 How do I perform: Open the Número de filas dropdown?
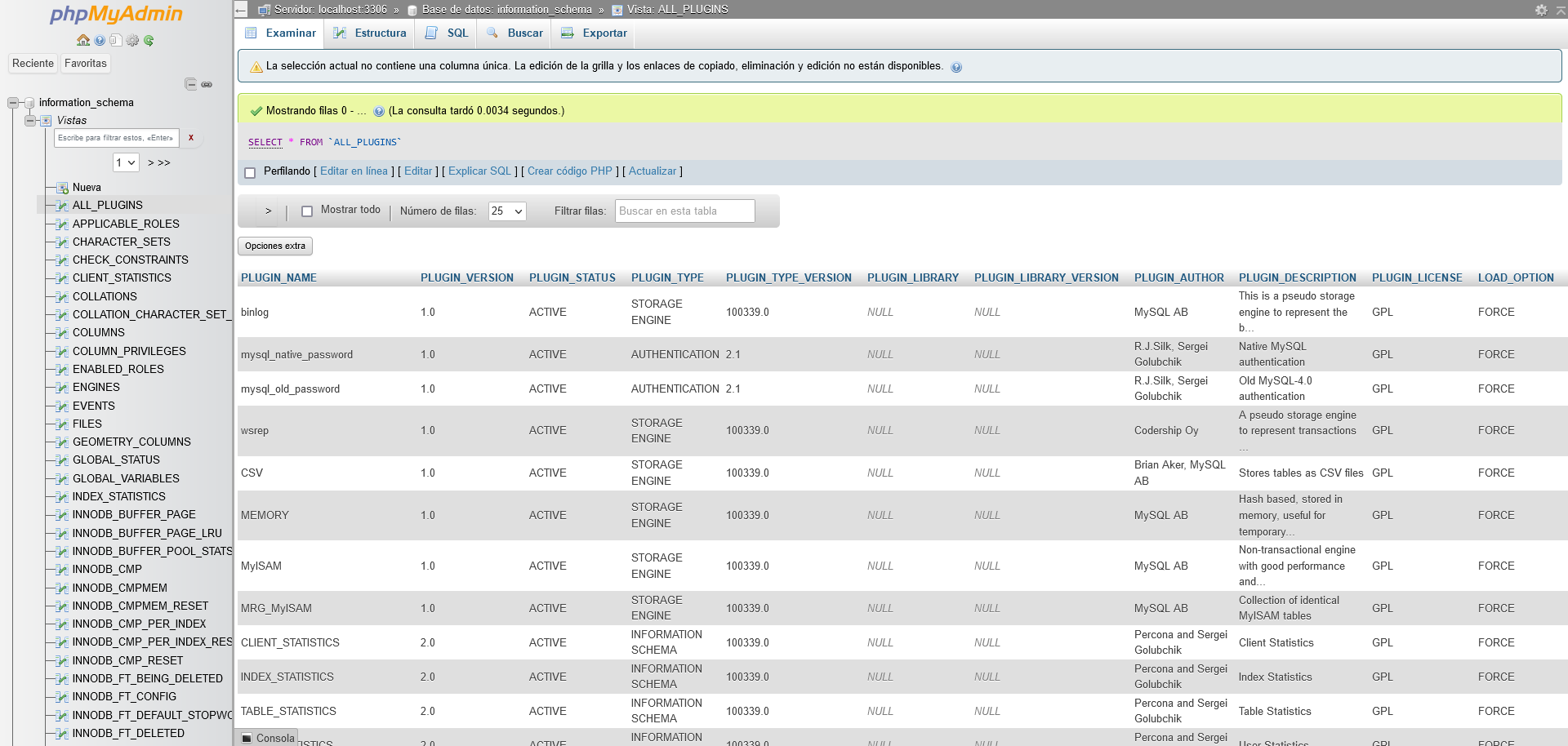point(506,211)
